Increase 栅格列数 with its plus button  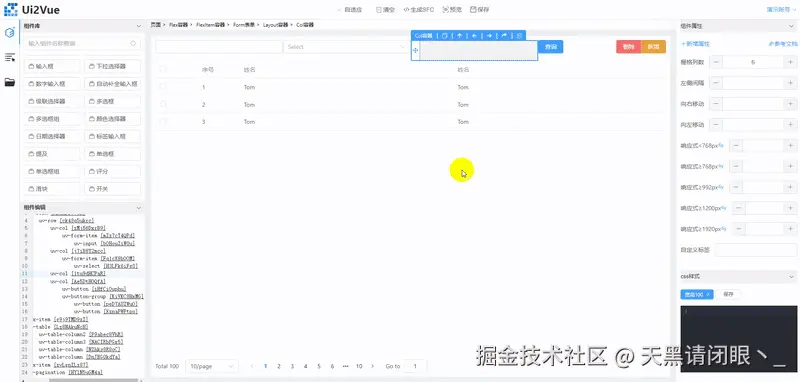coord(790,62)
